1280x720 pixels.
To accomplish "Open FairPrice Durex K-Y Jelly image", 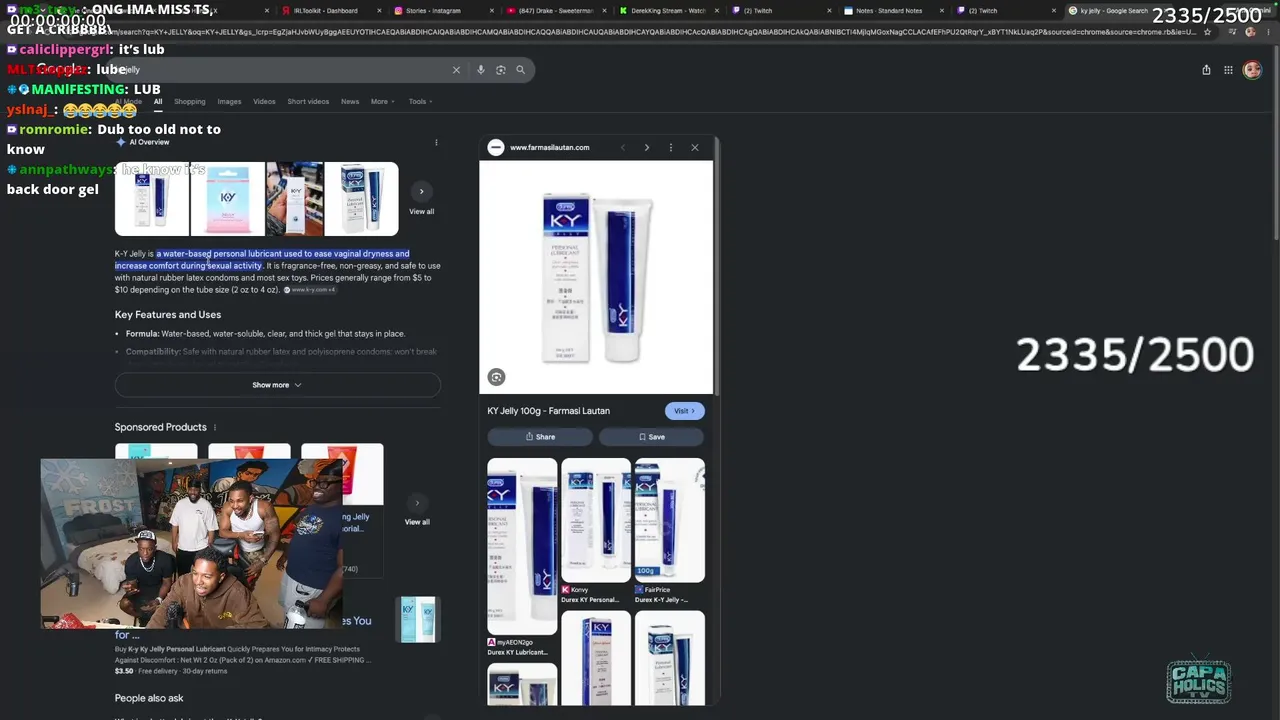I will pos(670,520).
